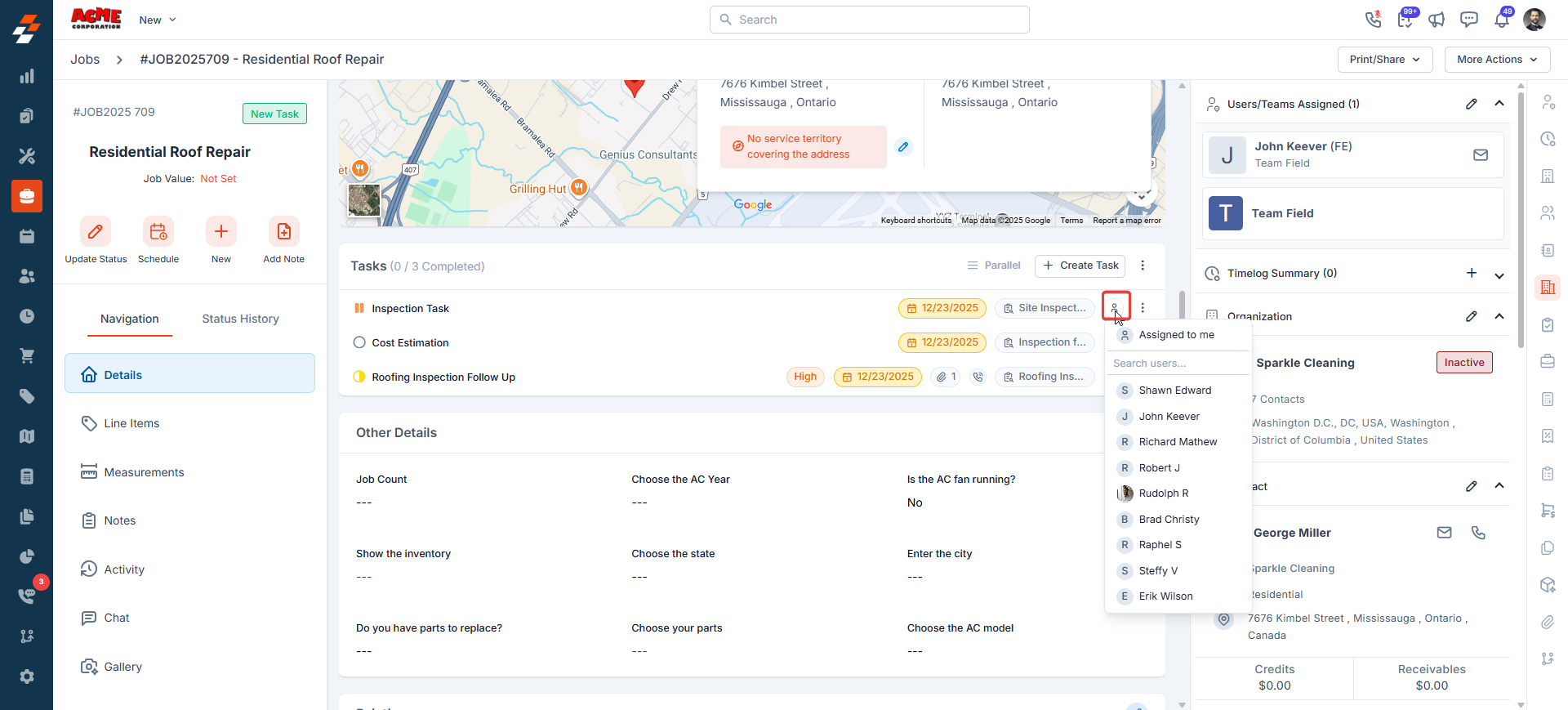The height and width of the screenshot is (710, 1568).
Task: Select Richard Mathew from user list
Action: click(x=1178, y=442)
